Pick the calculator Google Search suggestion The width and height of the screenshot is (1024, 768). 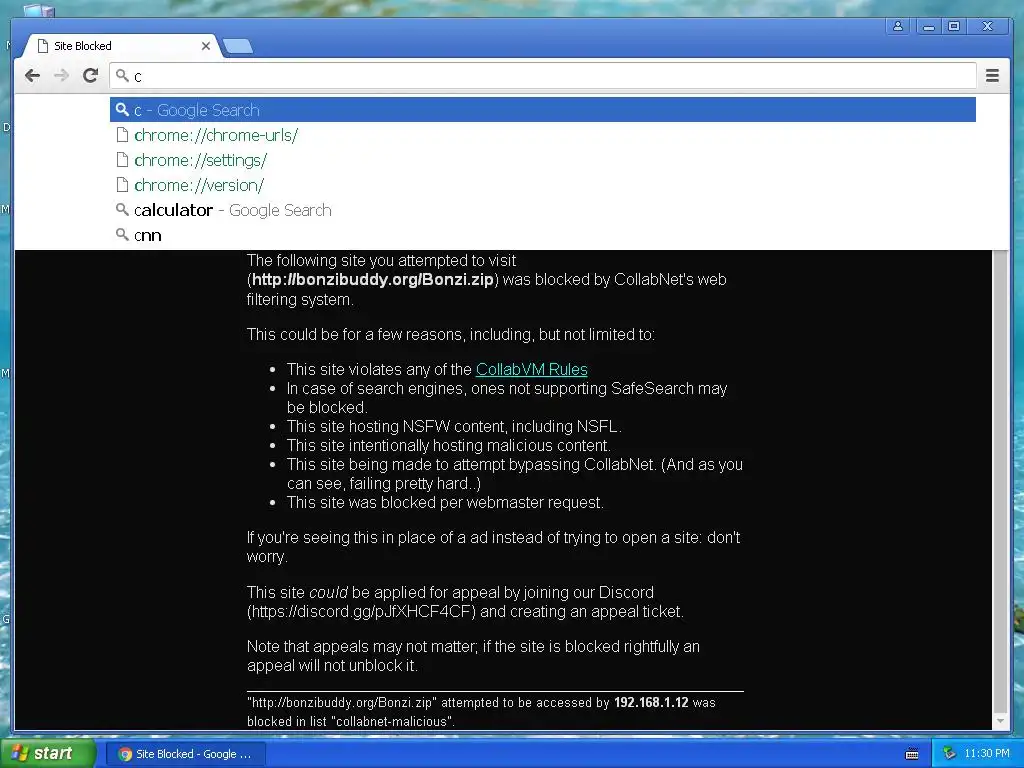coord(543,210)
